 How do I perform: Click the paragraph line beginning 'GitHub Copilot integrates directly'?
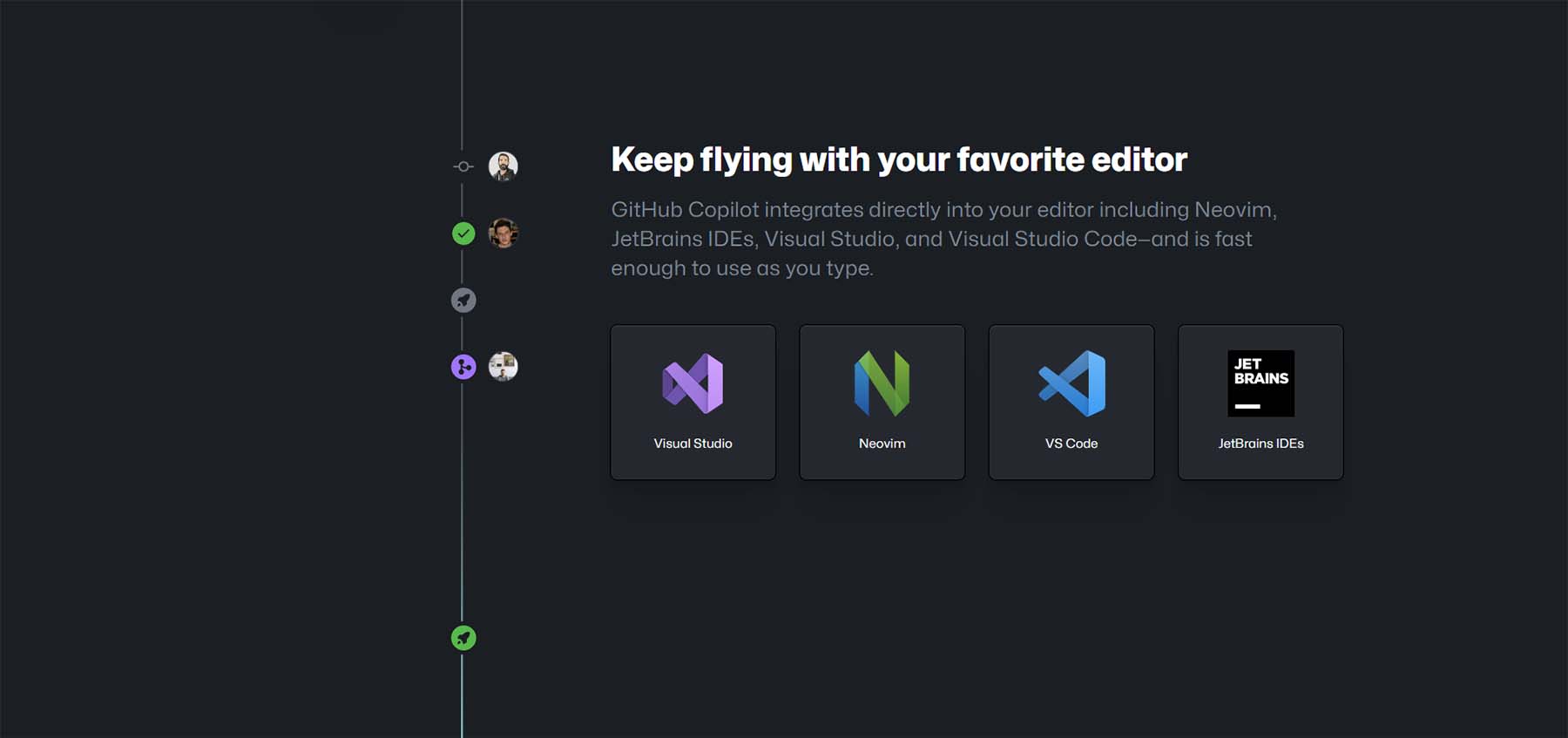[943, 210]
